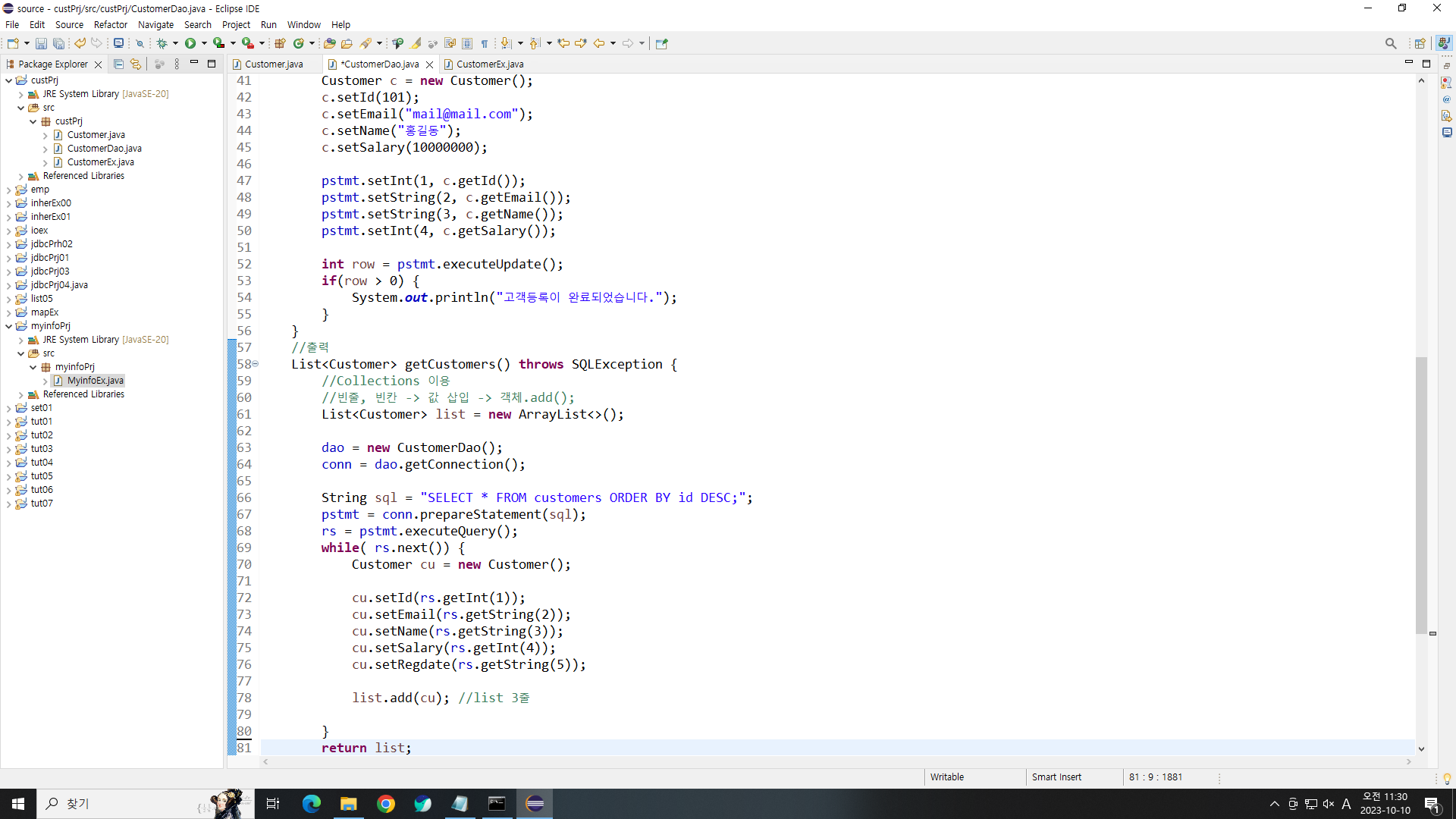The width and height of the screenshot is (1456, 819).
Task: Toggle folding marker at line 58
Action: [x=256, y=364]
